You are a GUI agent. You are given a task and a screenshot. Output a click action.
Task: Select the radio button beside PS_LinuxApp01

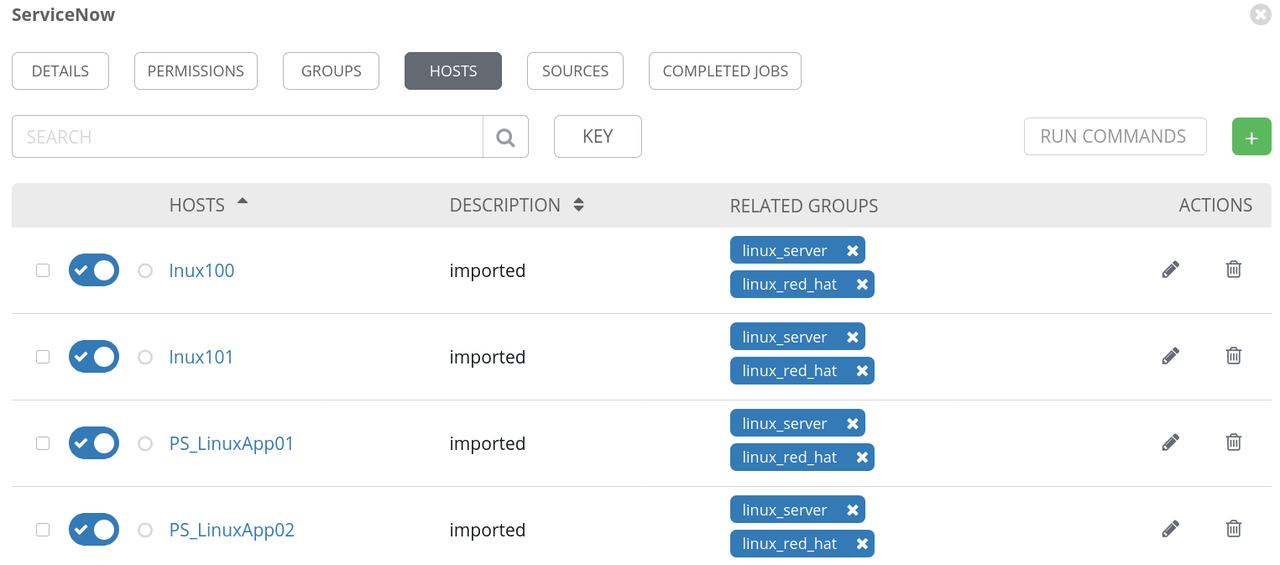pos(145,444)
